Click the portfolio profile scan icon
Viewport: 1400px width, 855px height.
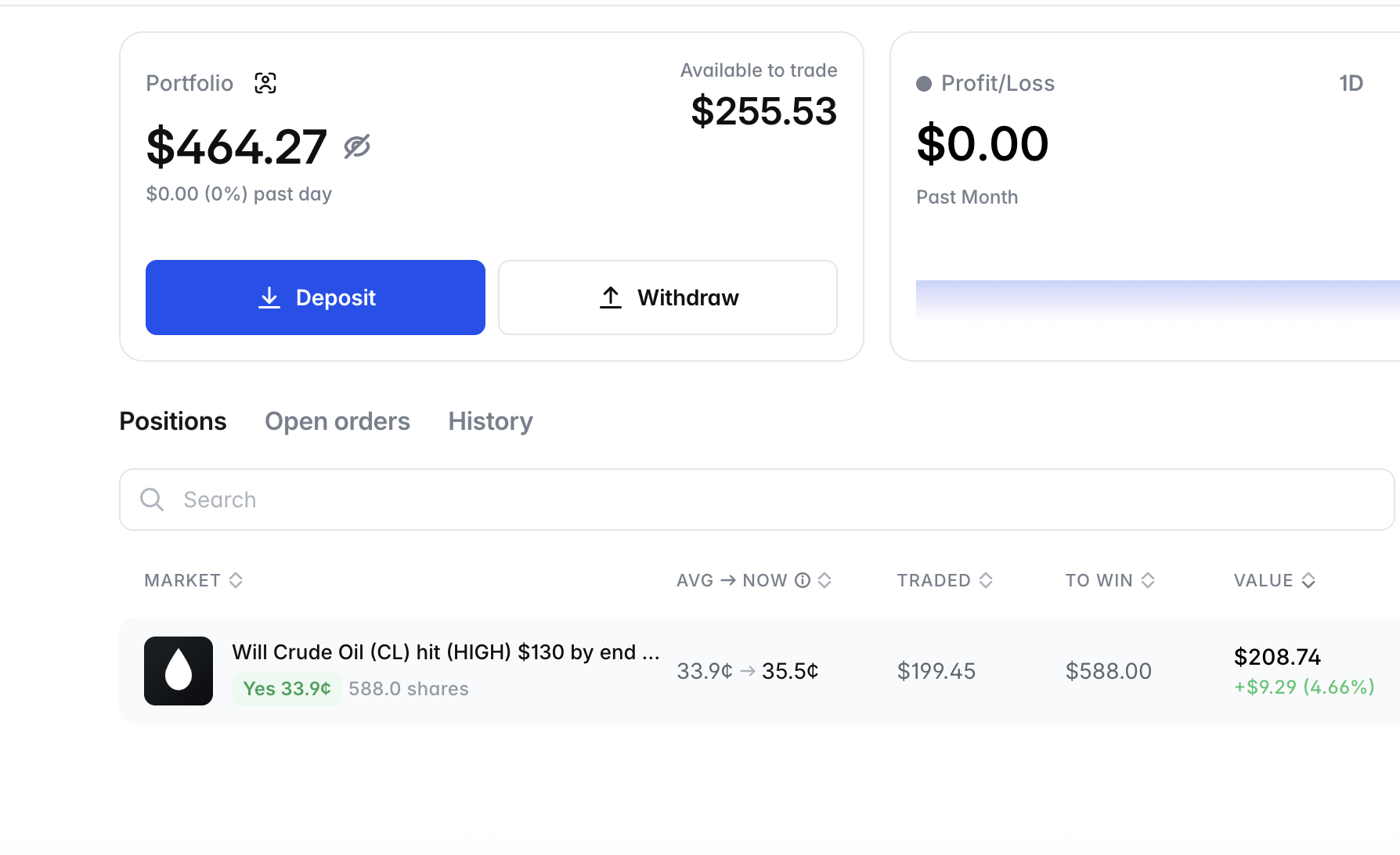[265, 83]
